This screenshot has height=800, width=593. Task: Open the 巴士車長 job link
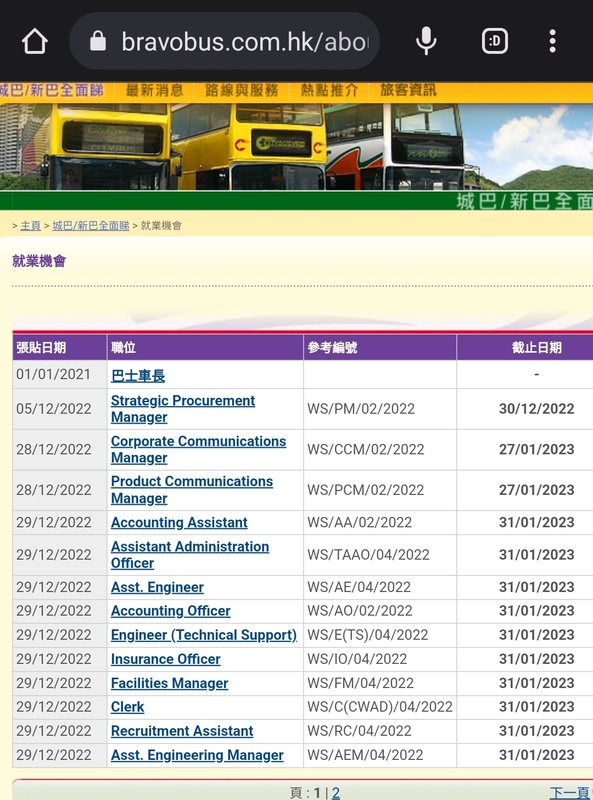pyautogui.click(x=138, y=376)
